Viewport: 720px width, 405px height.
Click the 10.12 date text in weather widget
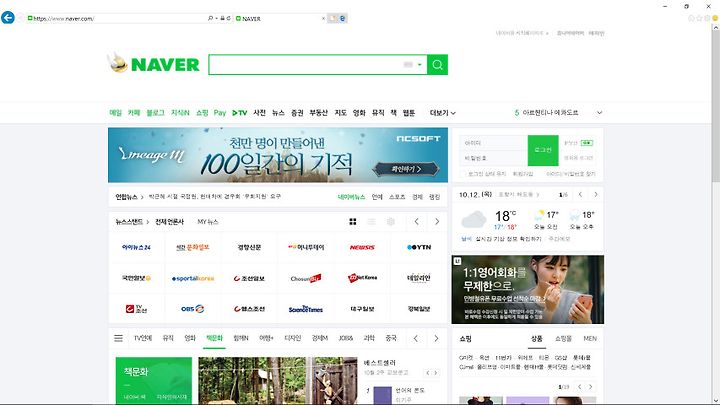point(475,195)
